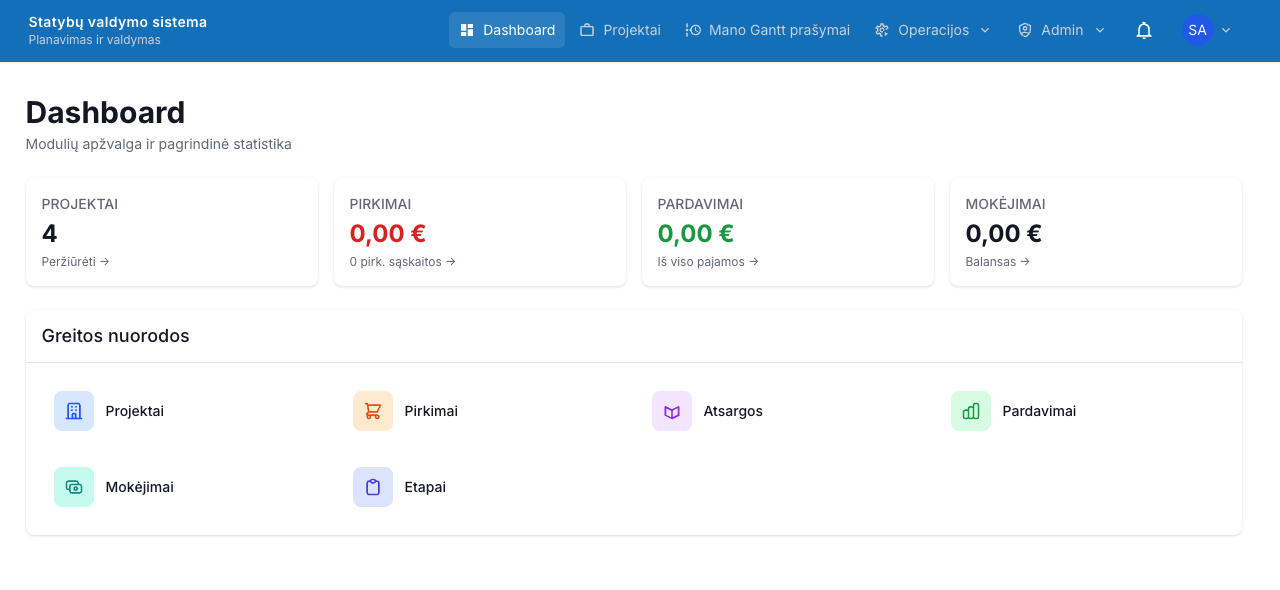Click the teal money Mokėjimai icon
Image resolution: width=1280 pixels, height=590 pixels.
point(74,487)
